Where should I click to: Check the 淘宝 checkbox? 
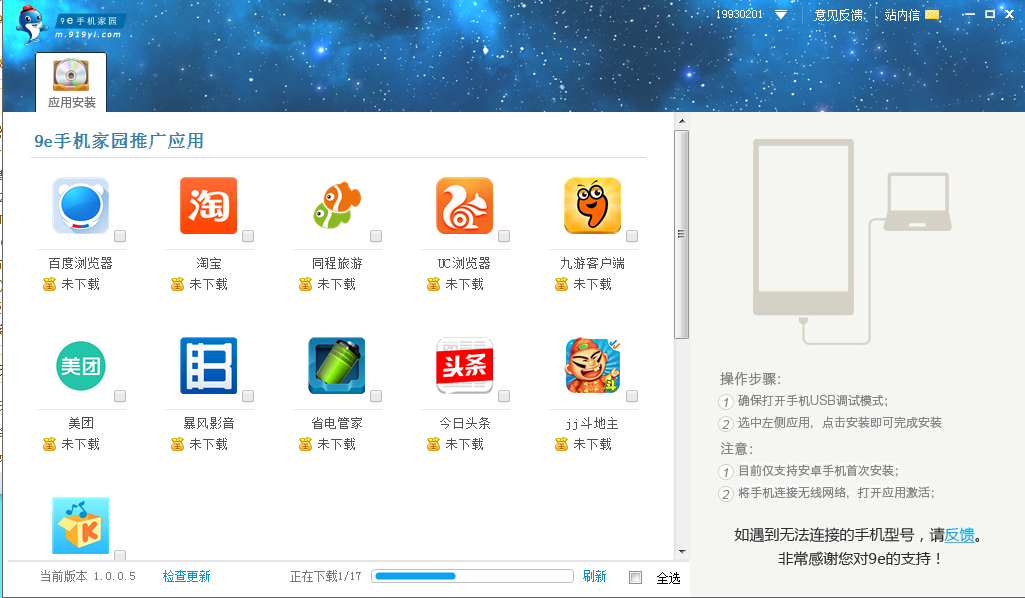tap(248, 236)
